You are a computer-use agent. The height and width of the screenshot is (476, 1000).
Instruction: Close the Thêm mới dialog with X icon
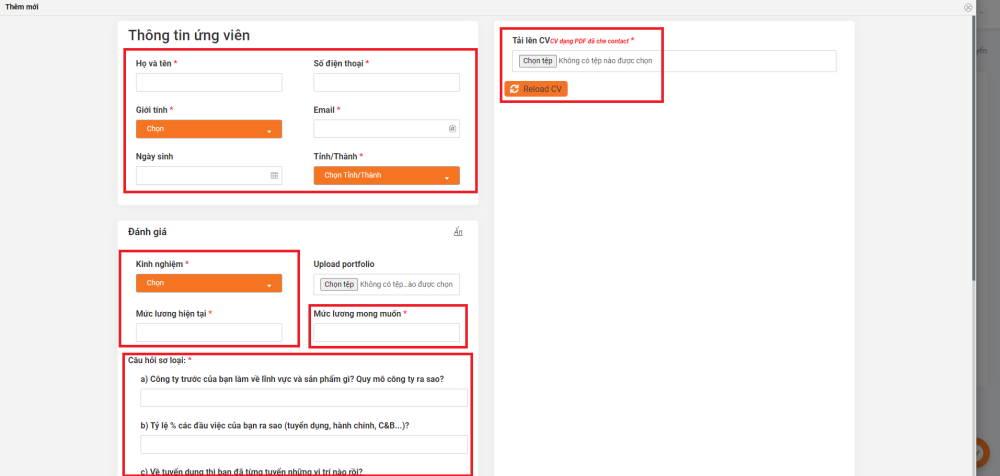pyautogui.click(x=968, y=7)
